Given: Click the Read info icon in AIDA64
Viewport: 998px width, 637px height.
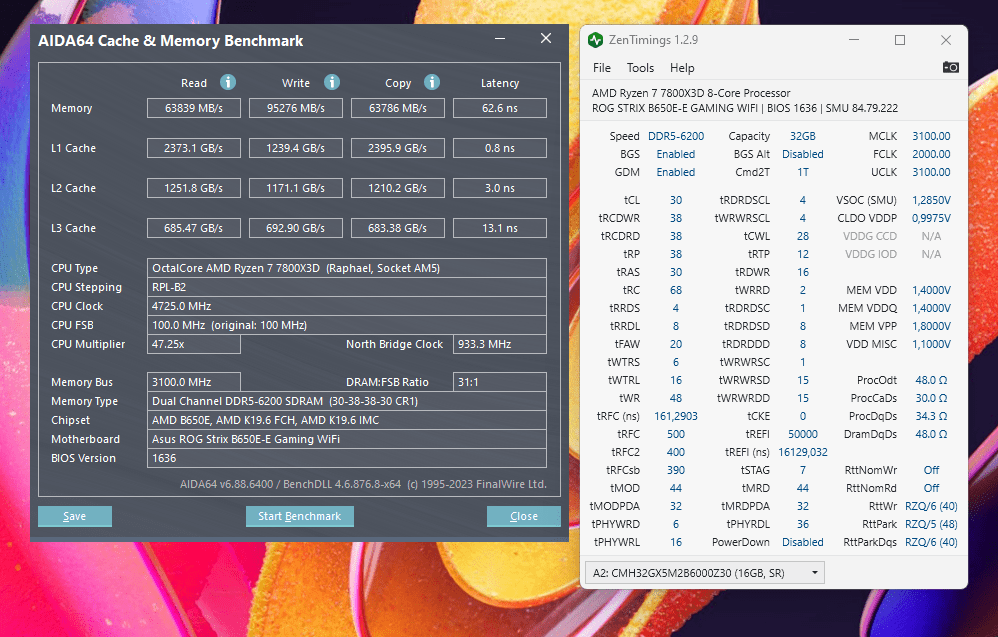Looking at the screenshot, I should point(228,82).
